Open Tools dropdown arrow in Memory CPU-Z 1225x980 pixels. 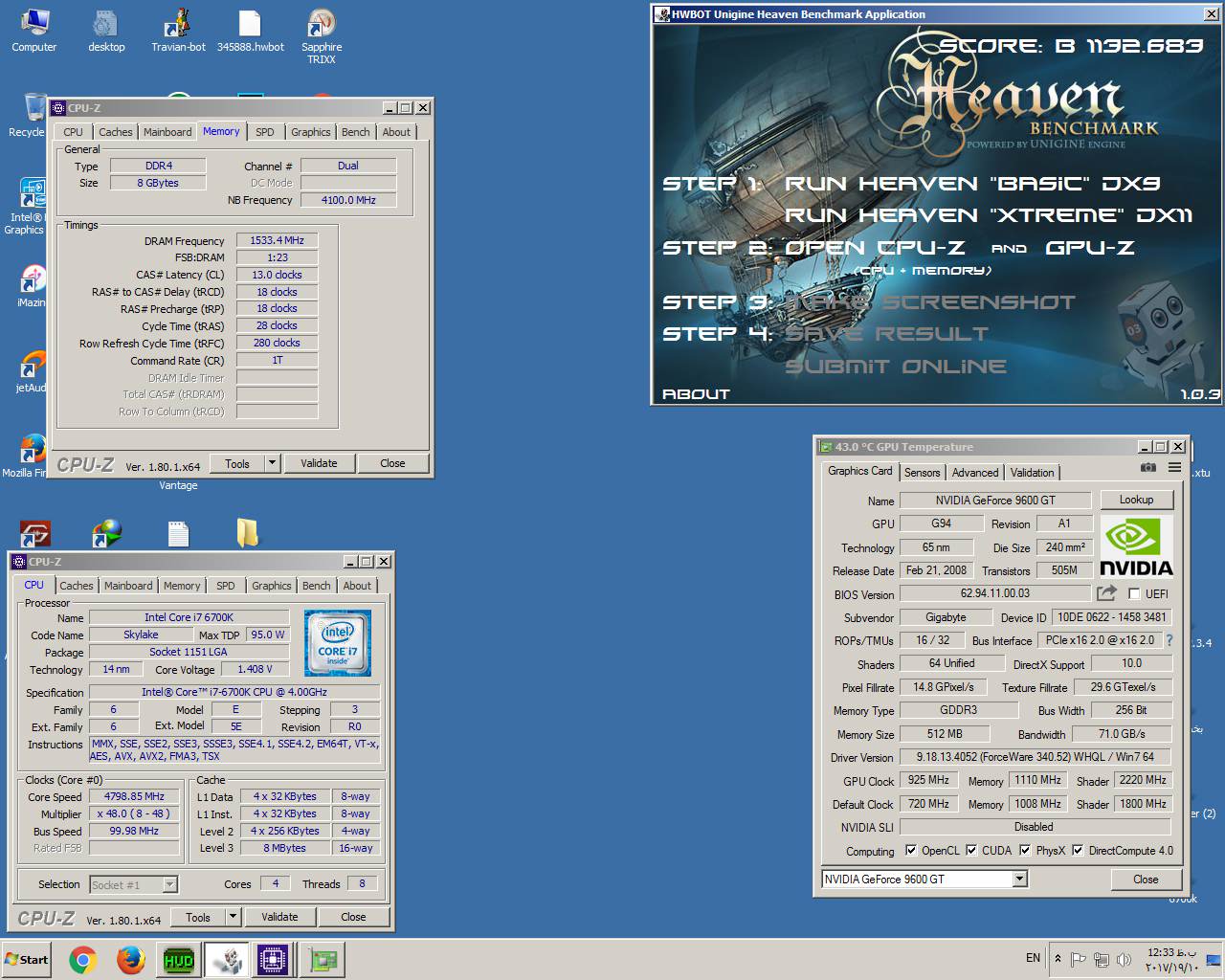pos(272,463)
